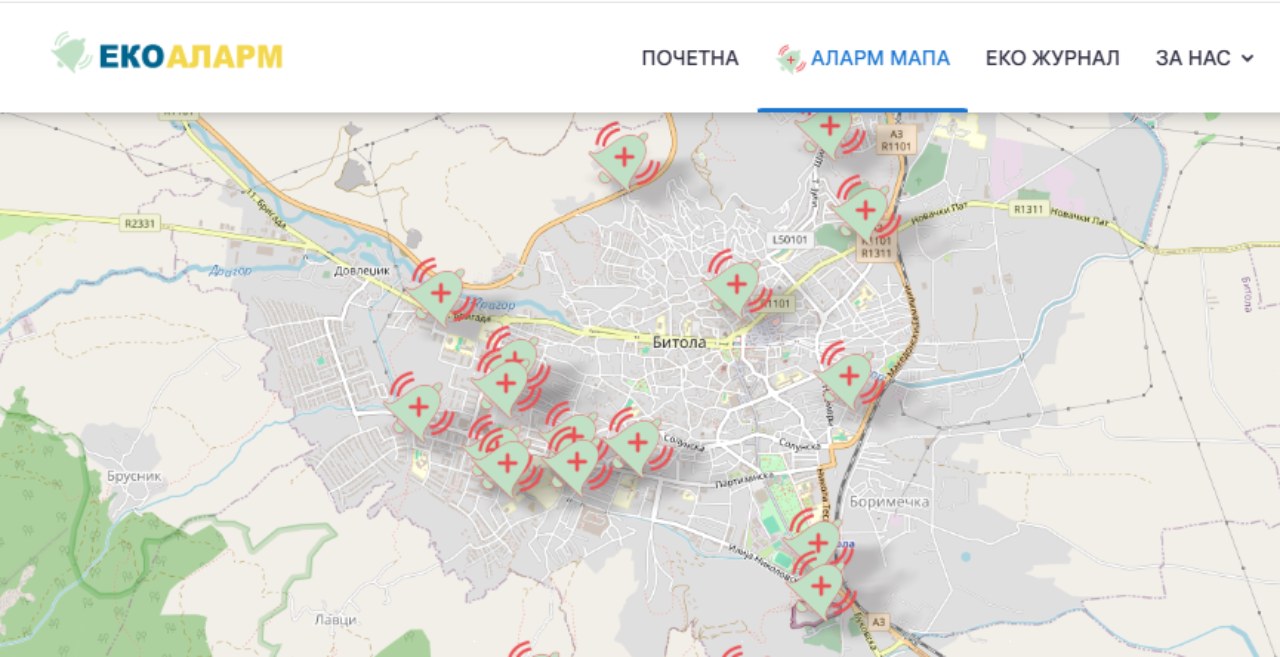This screenshot has width=1280, height=657.
Task: Click the L50101 road sign
Action: tap(790, 240)
